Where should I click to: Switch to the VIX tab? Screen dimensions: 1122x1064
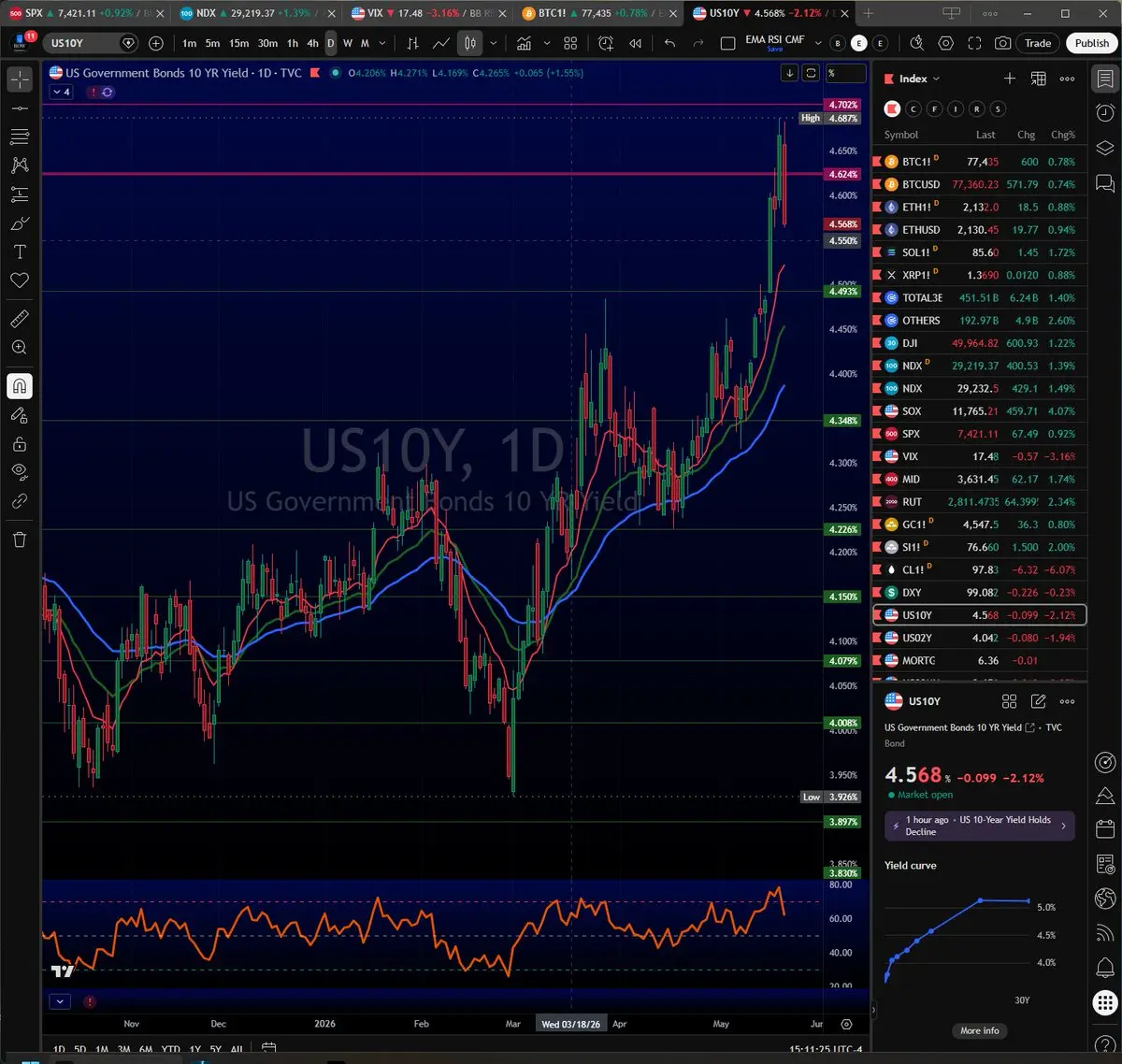pyautogui.click(x=428, y=13)
